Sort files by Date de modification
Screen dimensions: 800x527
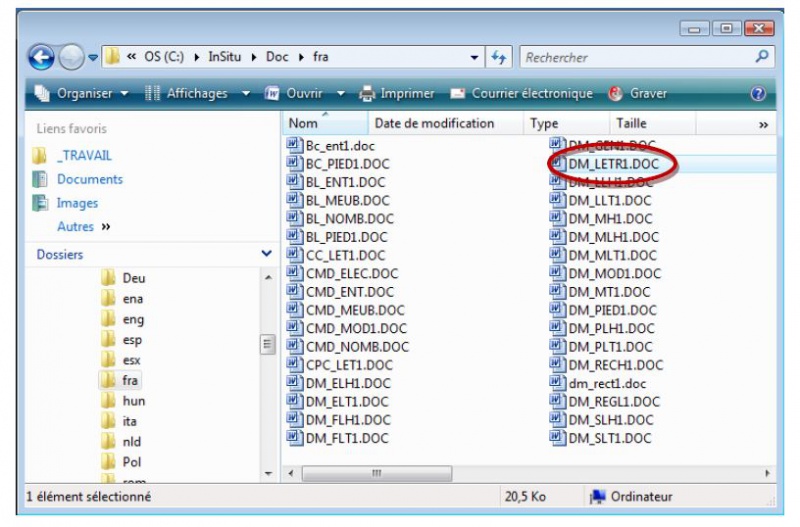tap(434, 124)
